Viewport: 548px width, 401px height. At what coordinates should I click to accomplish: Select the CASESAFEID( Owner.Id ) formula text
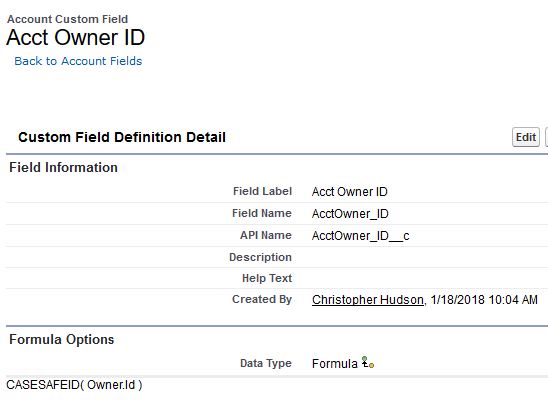click(74, 385)
